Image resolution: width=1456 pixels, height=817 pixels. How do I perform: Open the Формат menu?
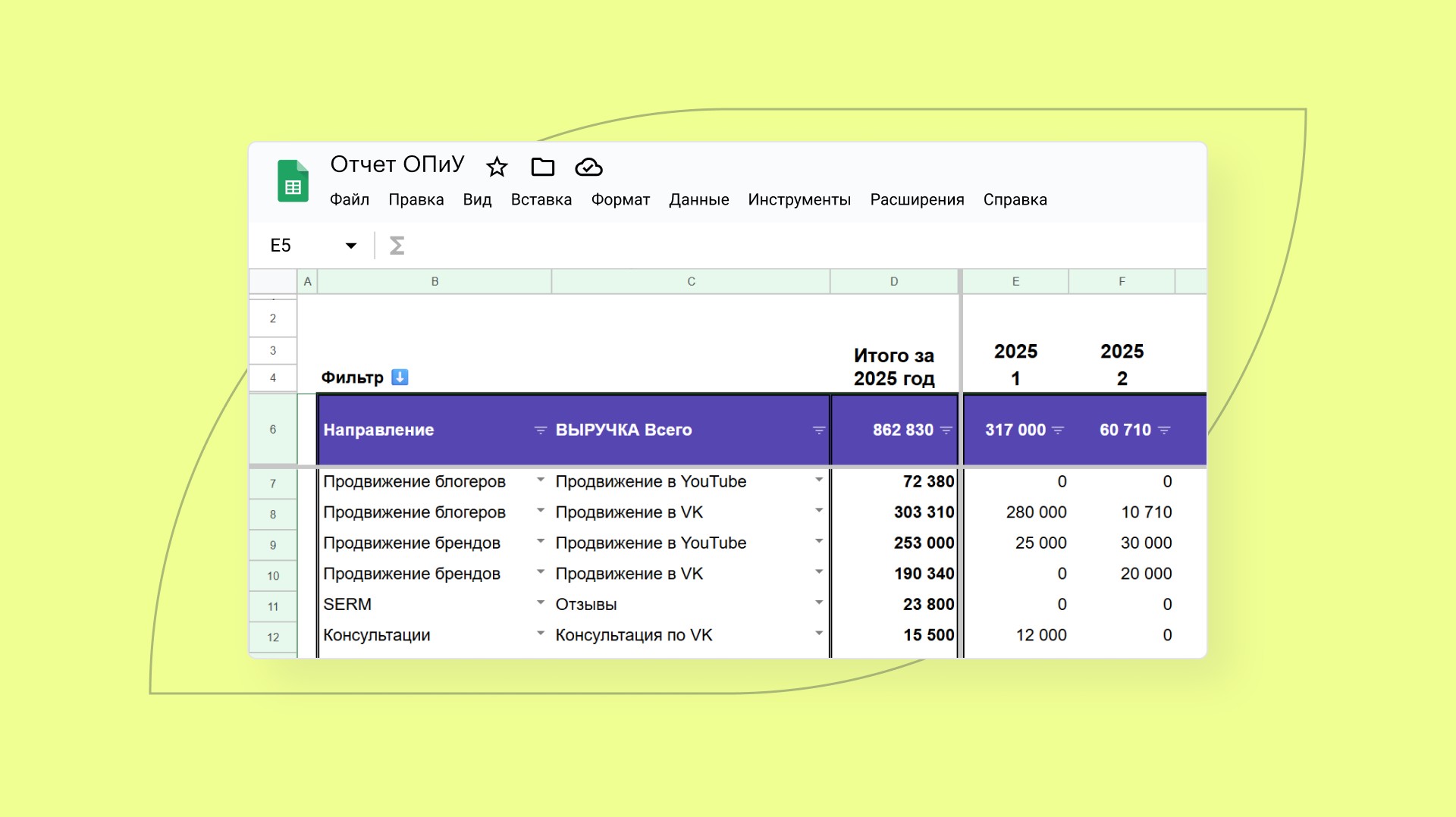click(x=620, y=199)
